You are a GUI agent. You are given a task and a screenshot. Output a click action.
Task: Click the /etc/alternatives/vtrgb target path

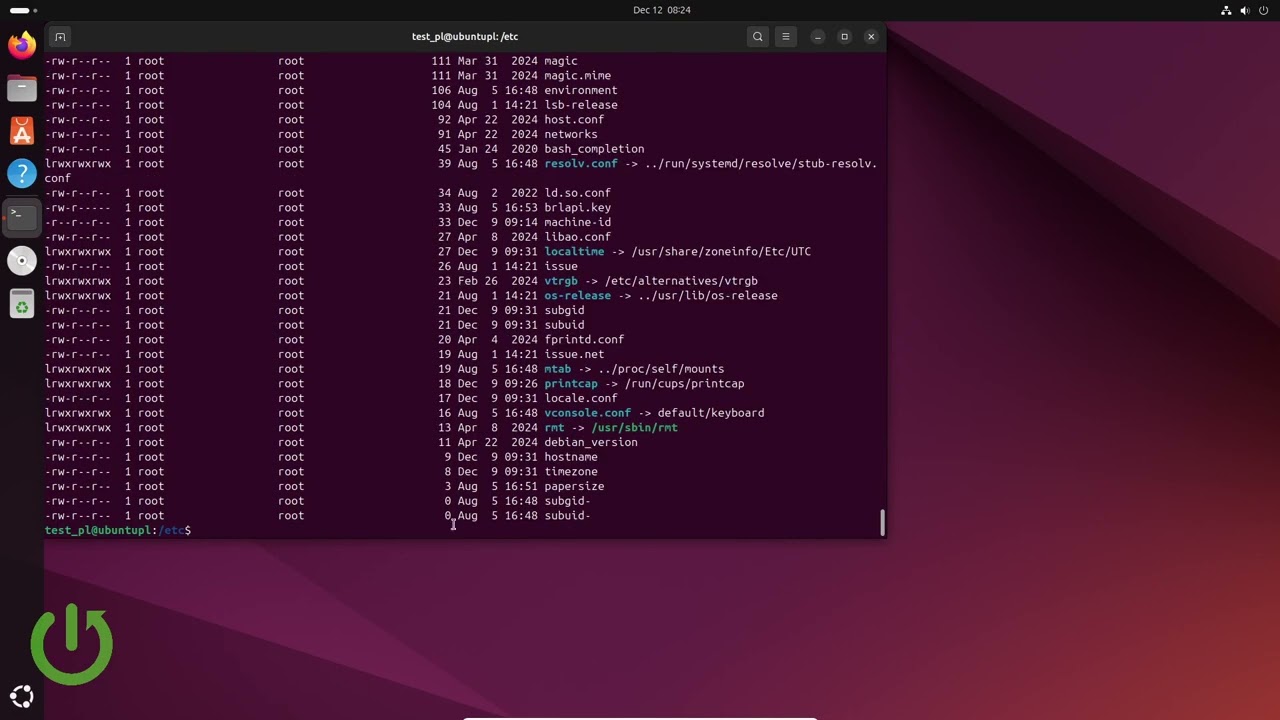point(681,281)
